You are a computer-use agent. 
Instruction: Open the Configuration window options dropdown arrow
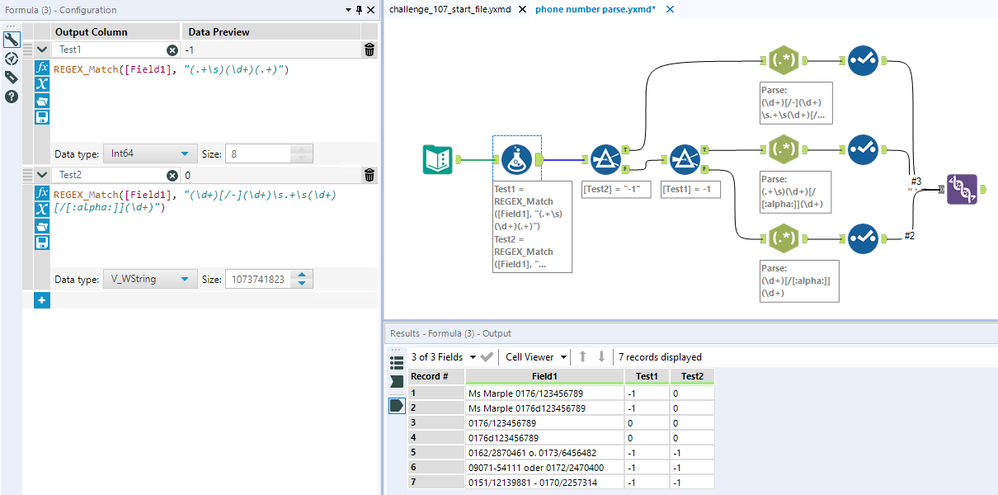pyautogui.click(x=348, y=10)
